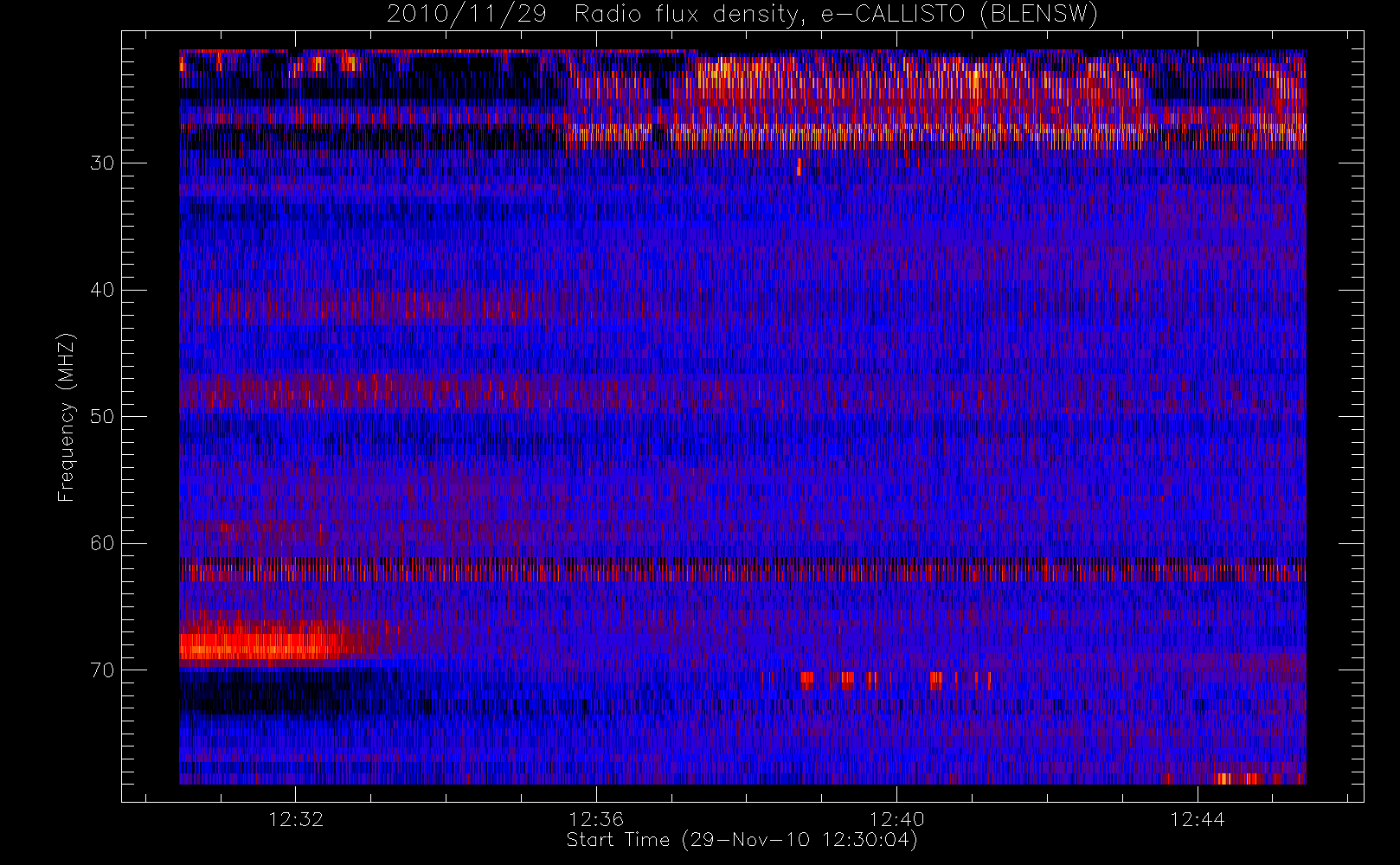Click the 50 frequency tick label
Viewport: 1400px width, 865px height.
(x=102, y=417)
